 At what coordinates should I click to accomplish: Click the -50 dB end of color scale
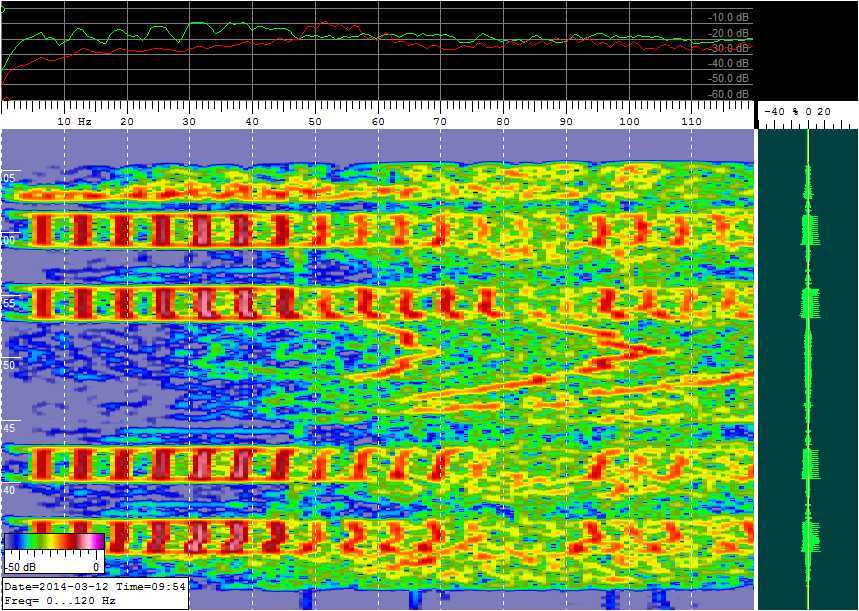click(x=22, y=566)
